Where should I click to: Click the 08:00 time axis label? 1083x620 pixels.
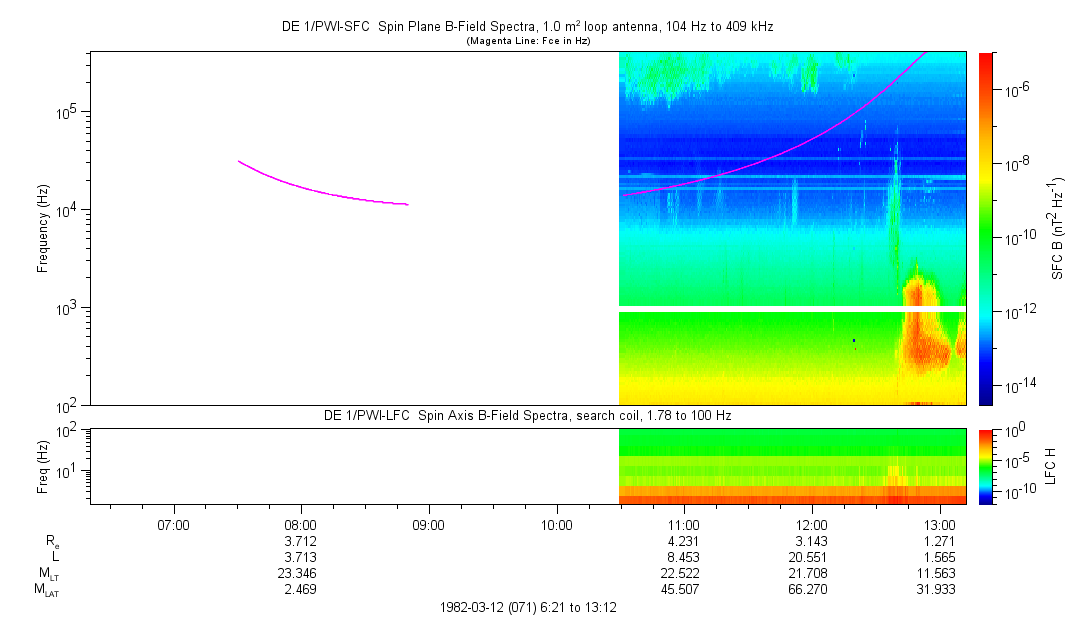300,525
